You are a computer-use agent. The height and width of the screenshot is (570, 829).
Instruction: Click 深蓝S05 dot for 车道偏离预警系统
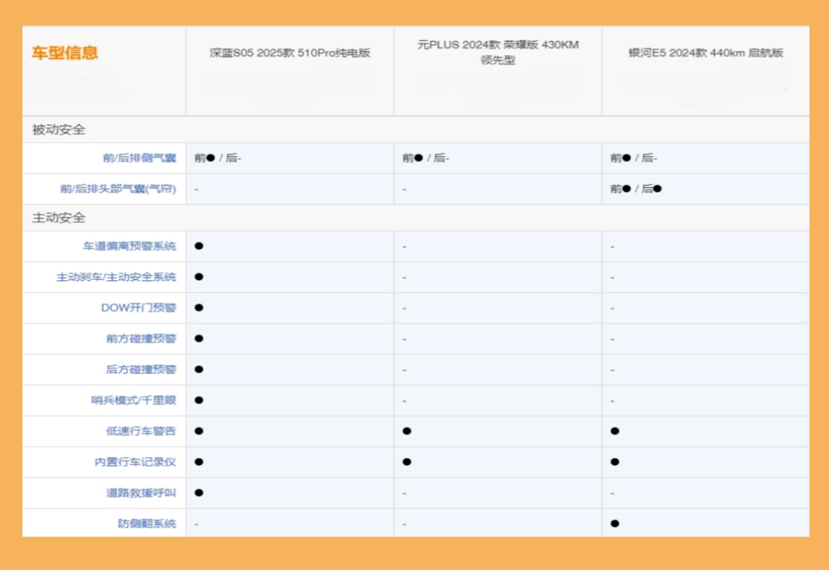(x=199, y=246)
